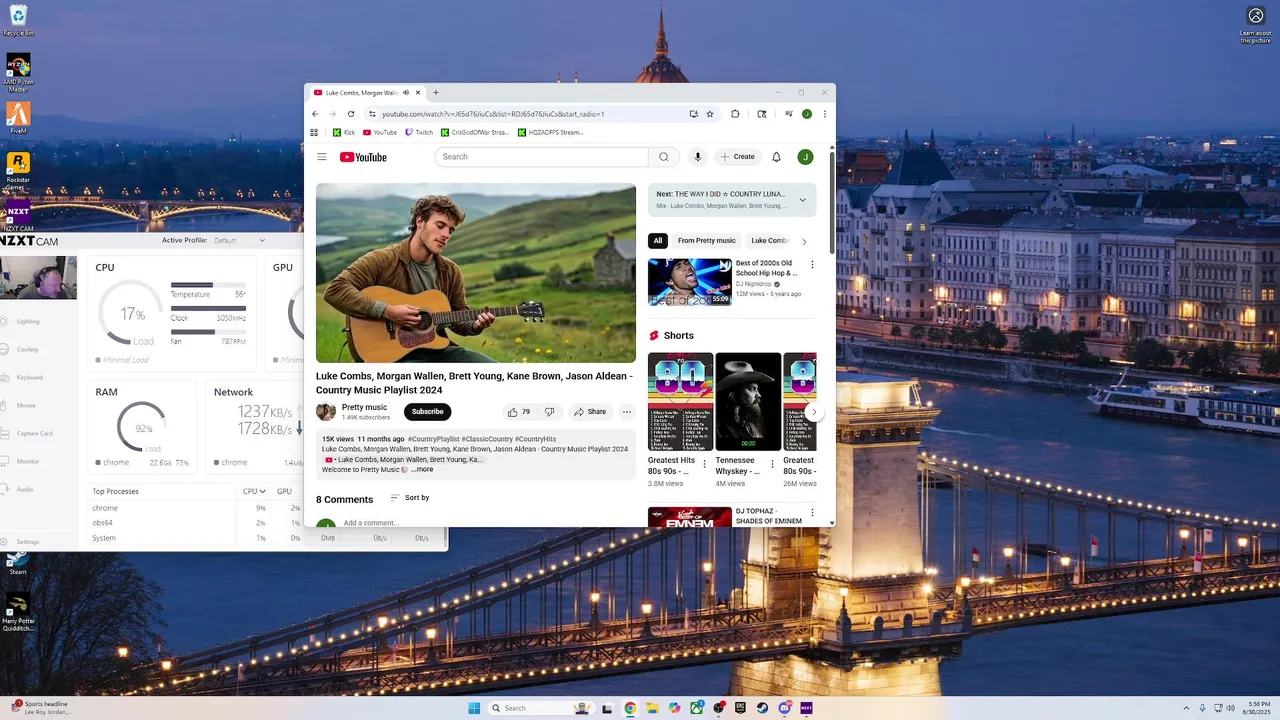The height and width of the screenshot is (720, 1280).
Task: Go back in the Chrome browser
Action: [315, 114]
